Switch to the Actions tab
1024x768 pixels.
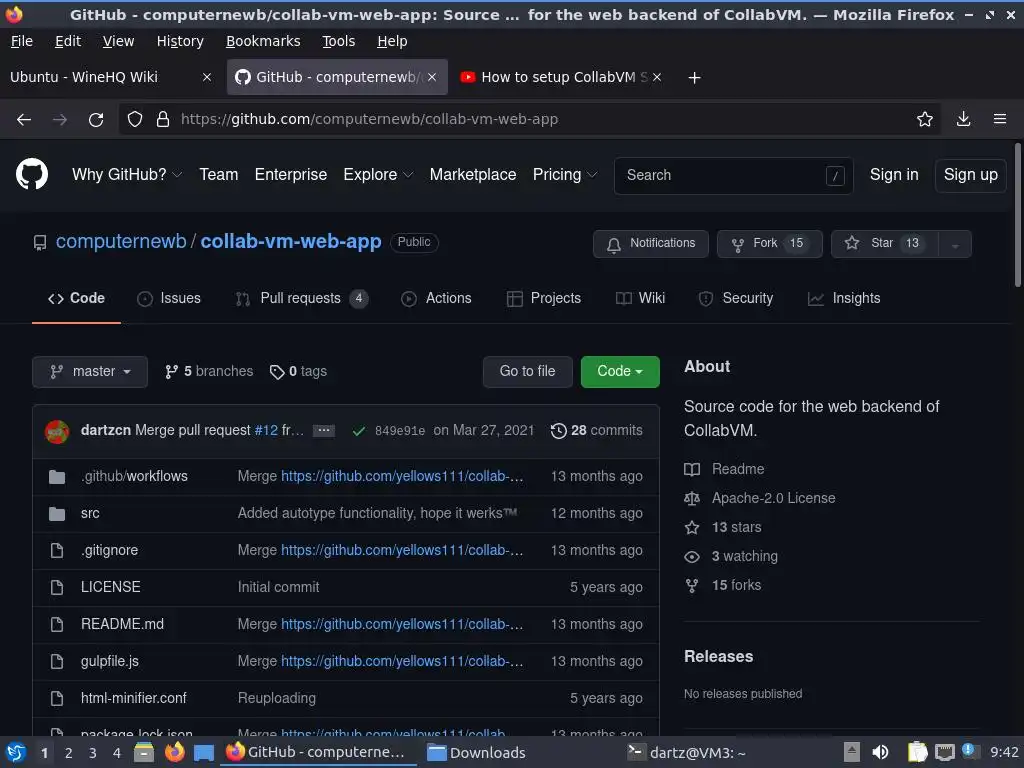coord(436,298)
